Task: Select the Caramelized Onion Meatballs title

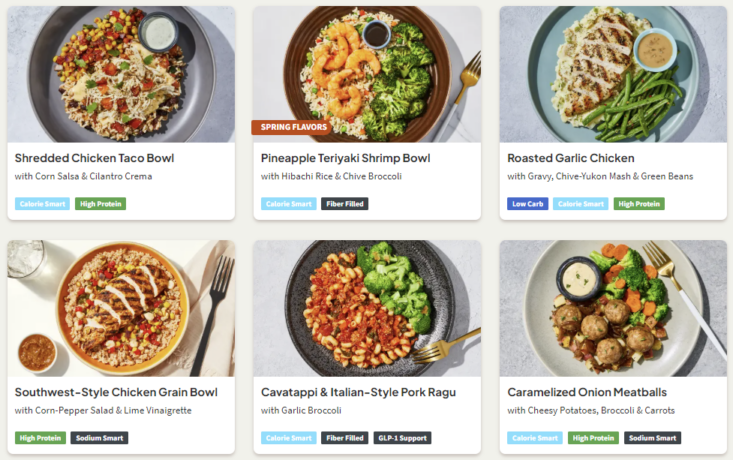Action: 587,392
